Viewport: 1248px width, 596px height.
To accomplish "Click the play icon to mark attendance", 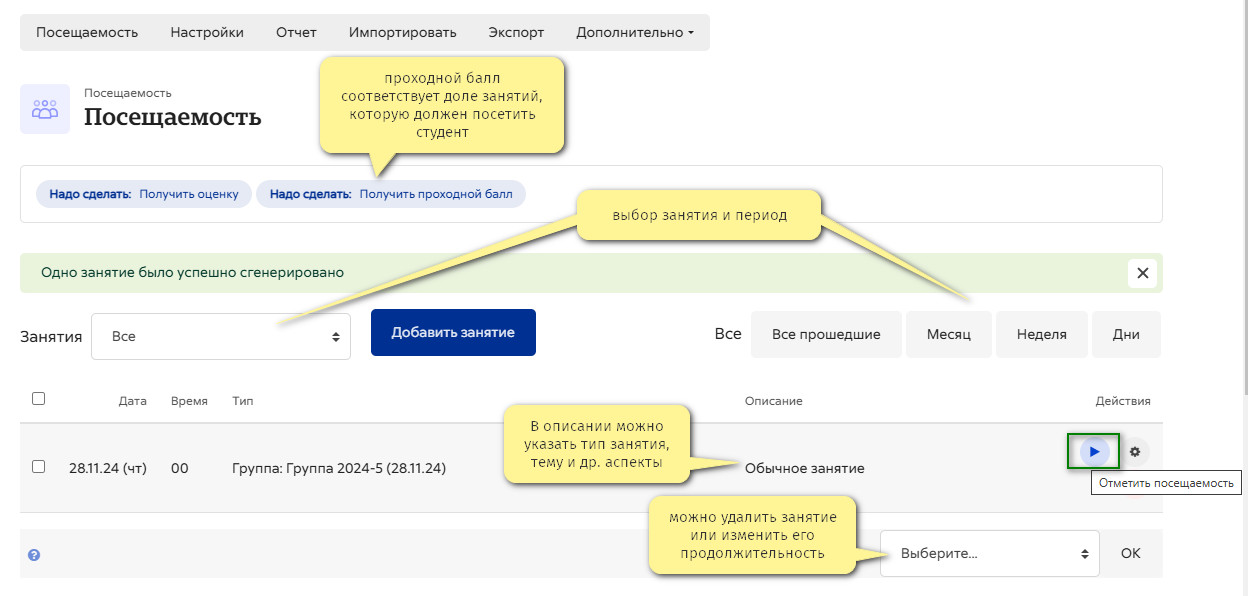I will (x=1094, y=452).
